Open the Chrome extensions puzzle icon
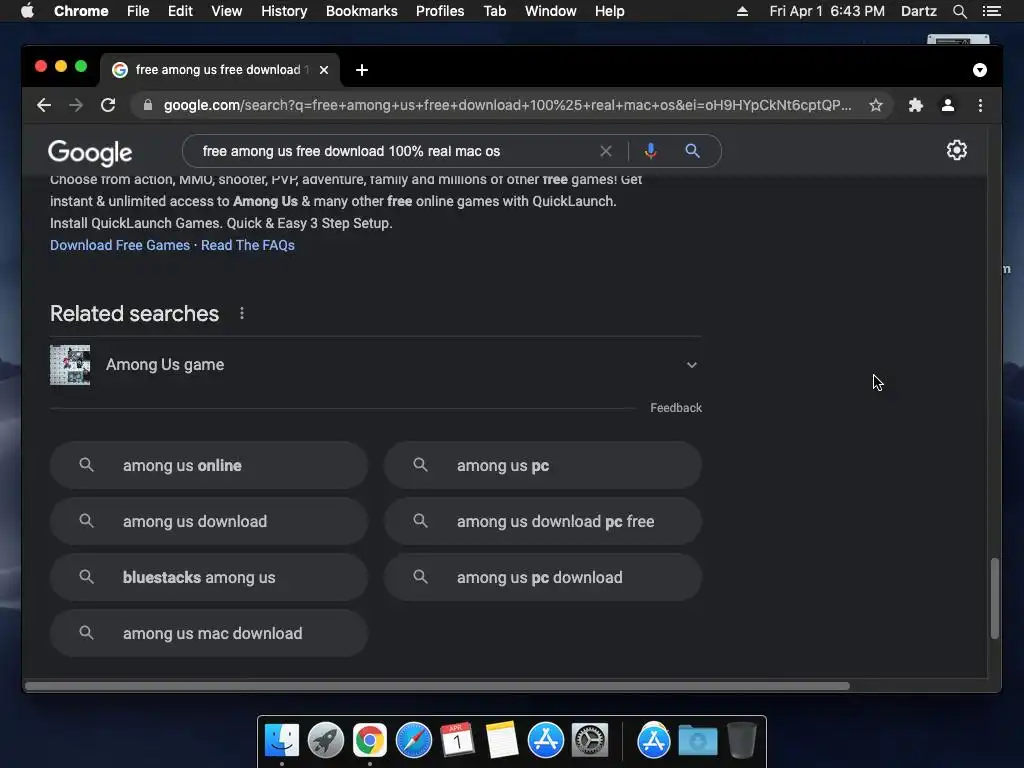Image resolution: width=1024 pixels, height=768 pixels. point(916,105)
